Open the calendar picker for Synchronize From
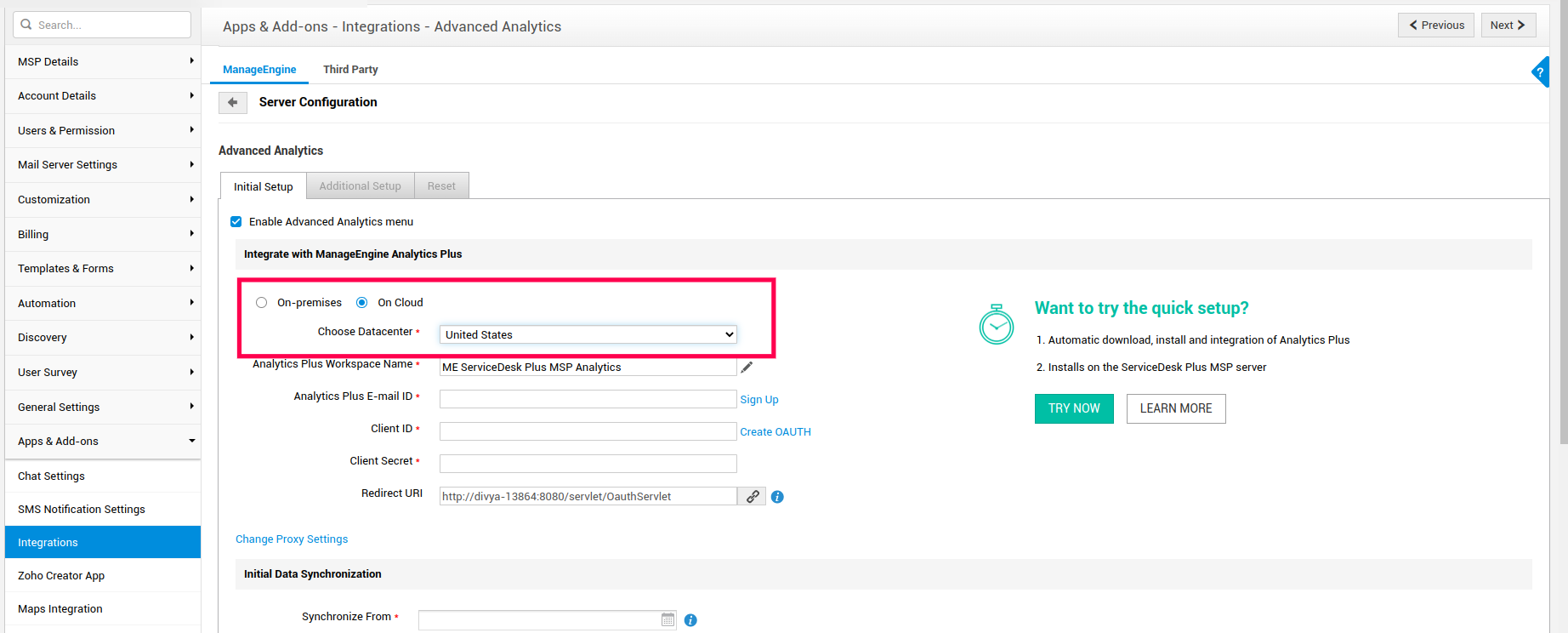This screenshot has width=1568, height=633. point(668,620)
